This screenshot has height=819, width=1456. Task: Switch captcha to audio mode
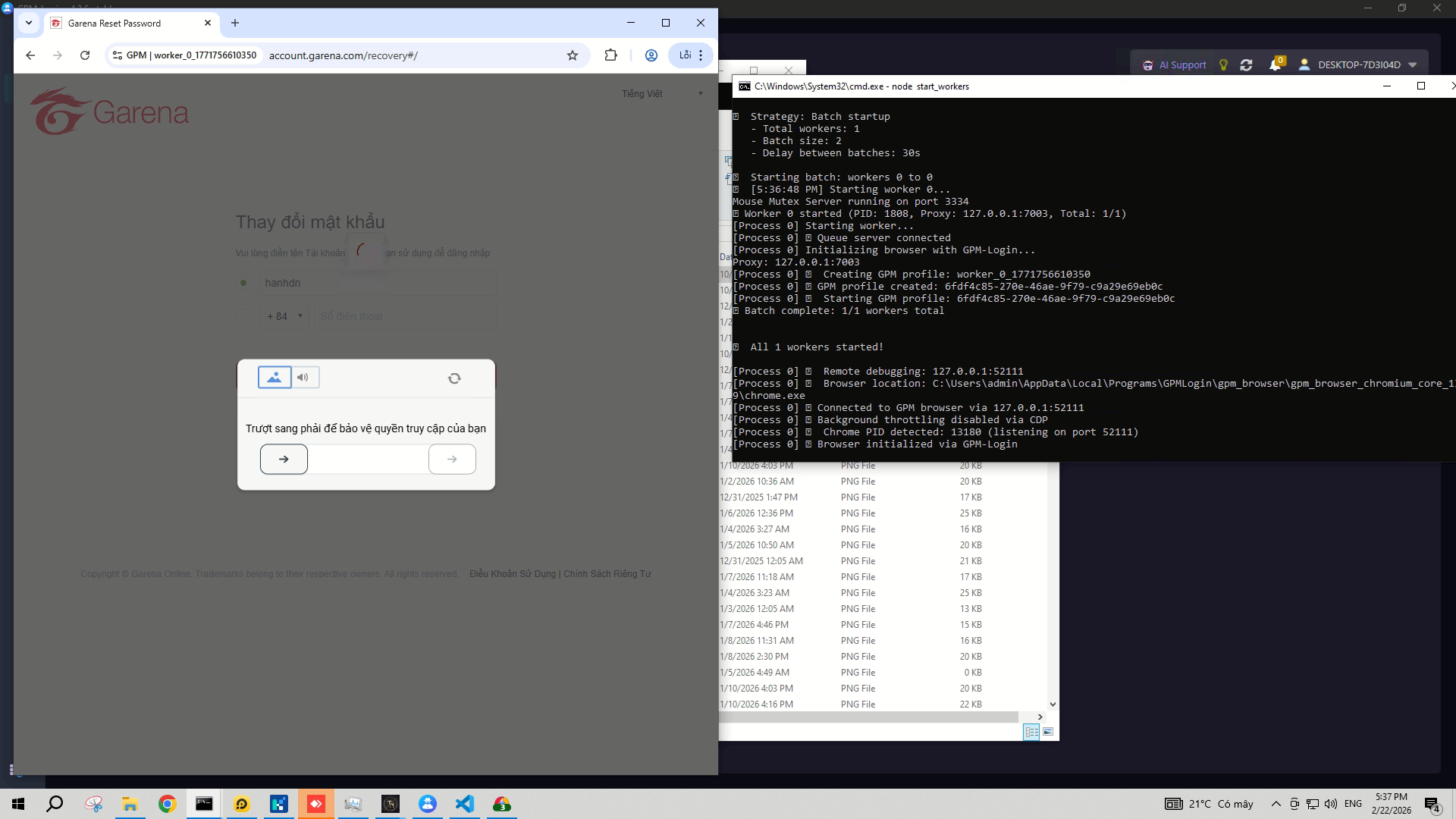304,377
